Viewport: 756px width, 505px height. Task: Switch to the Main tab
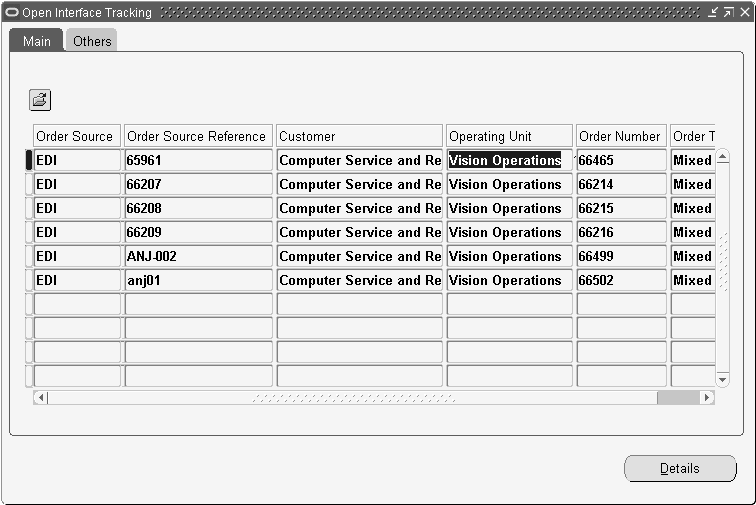pos(37,41)
